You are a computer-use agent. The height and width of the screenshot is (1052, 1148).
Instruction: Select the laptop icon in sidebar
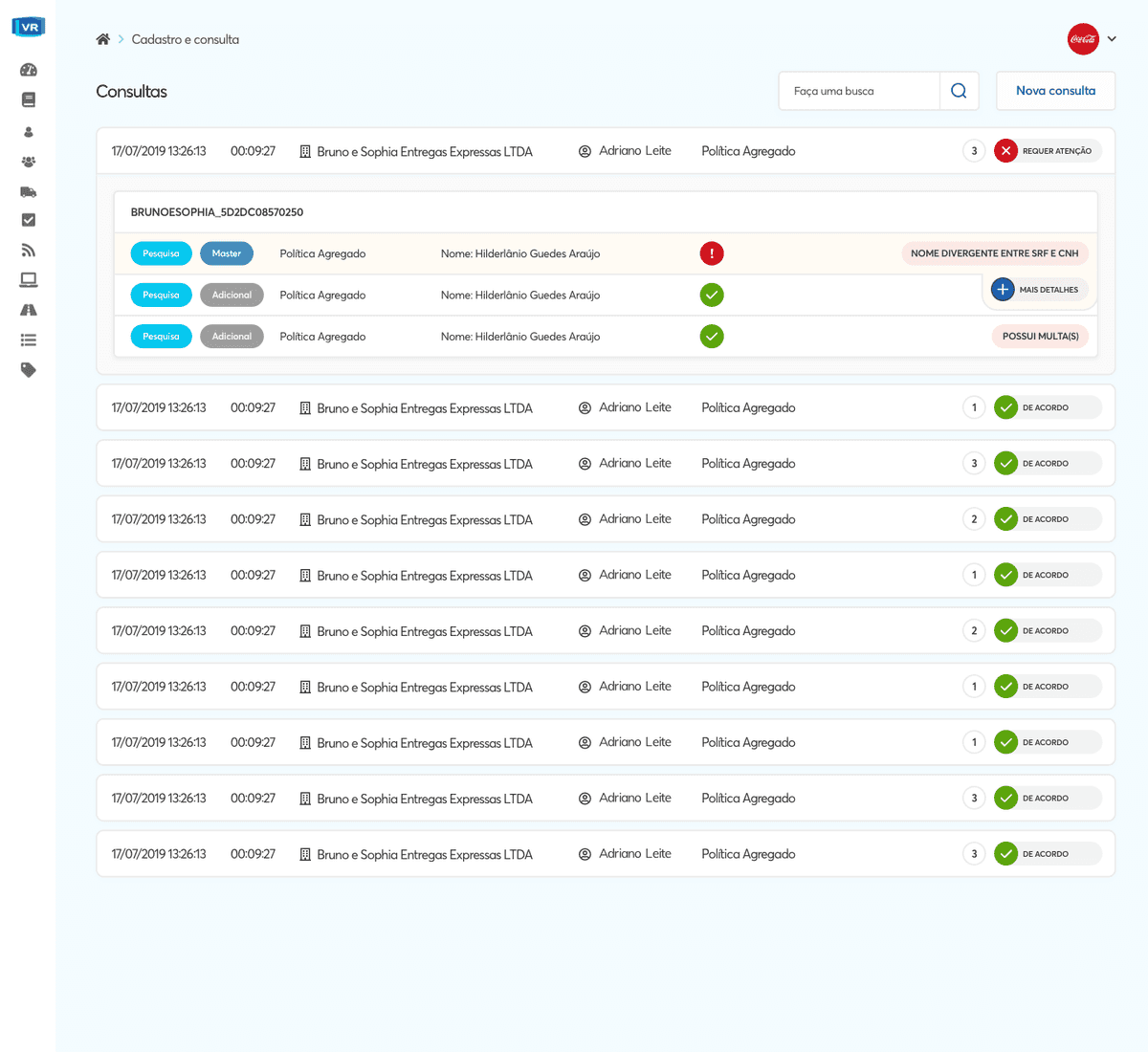[x=28, y=280]
